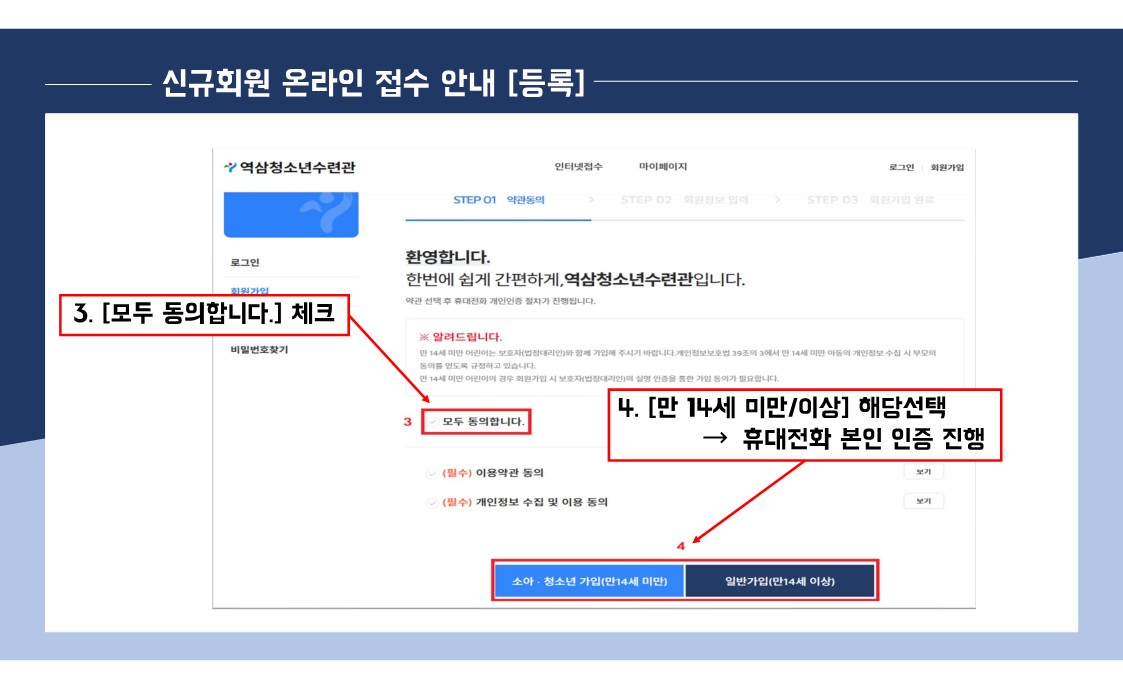
Task: Check the 모두 동의합니다 checkbox
Action: tap(432, 422)
